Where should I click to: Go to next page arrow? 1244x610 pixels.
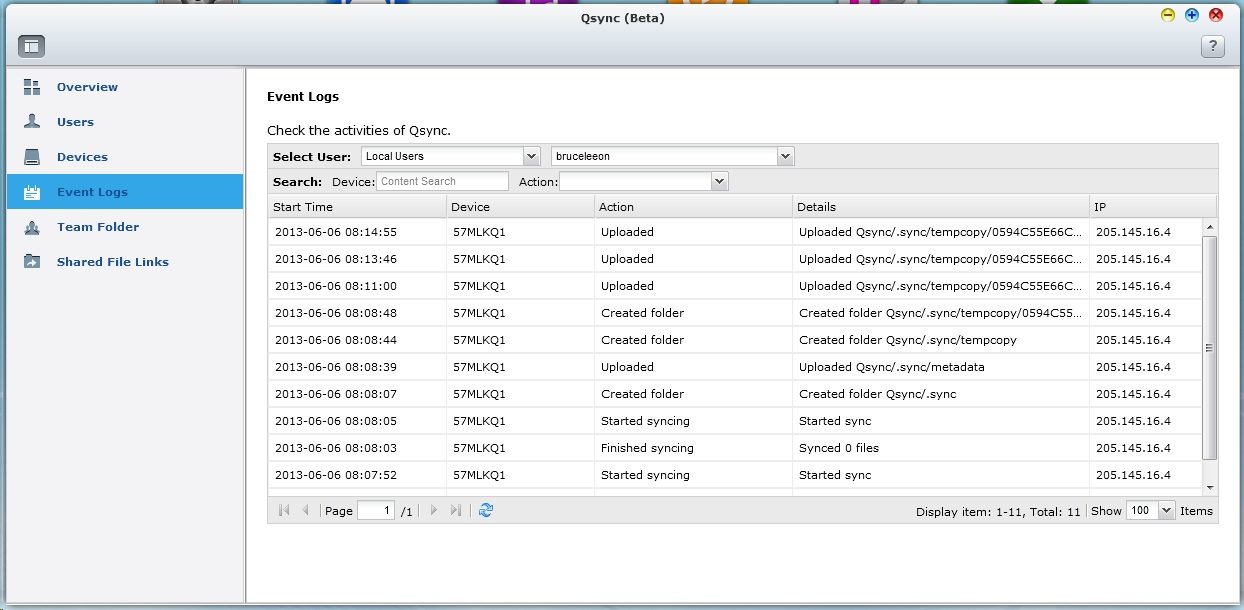point(433,510)
